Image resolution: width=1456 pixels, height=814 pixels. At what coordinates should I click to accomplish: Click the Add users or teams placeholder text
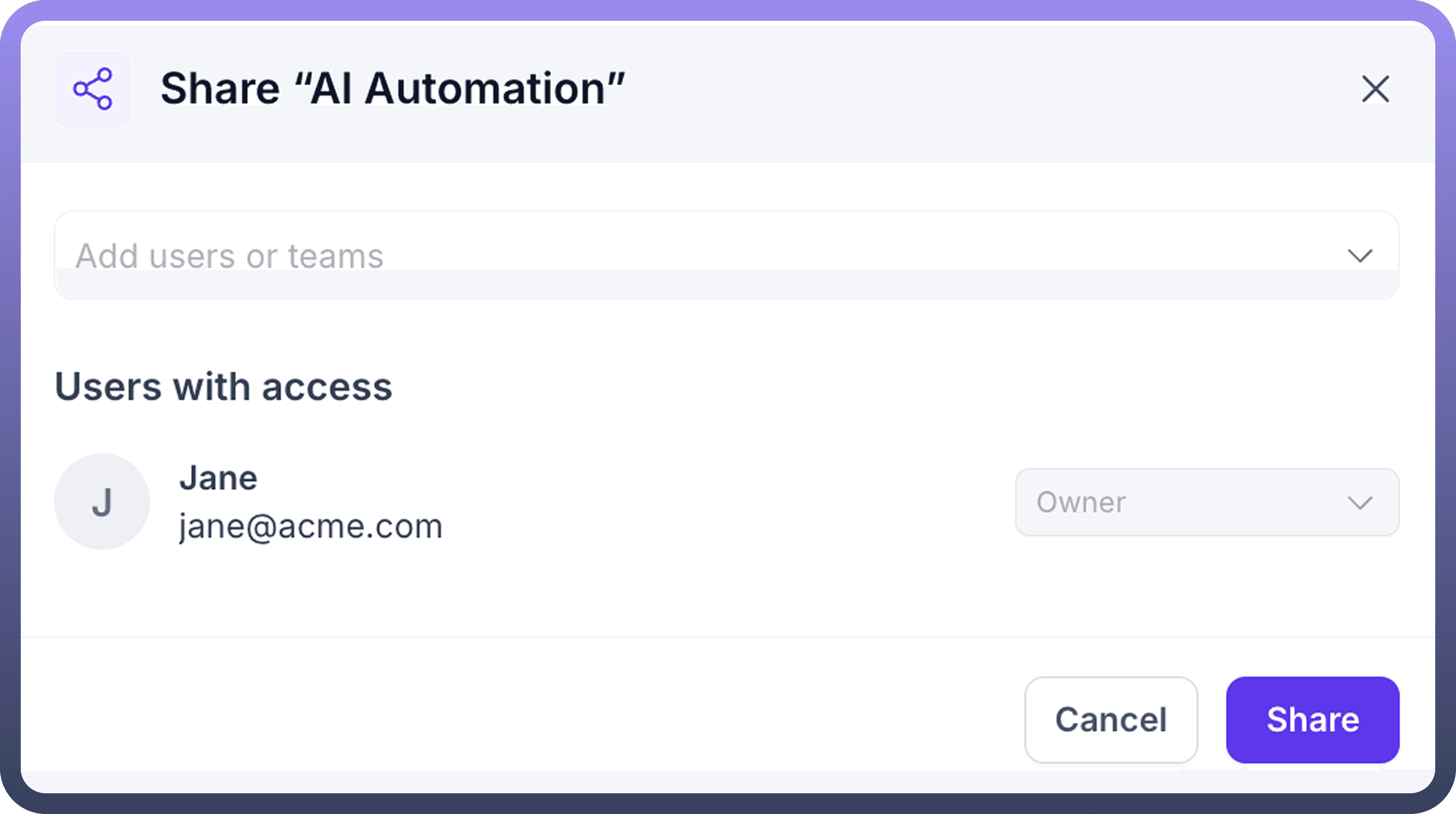point(229,256)
